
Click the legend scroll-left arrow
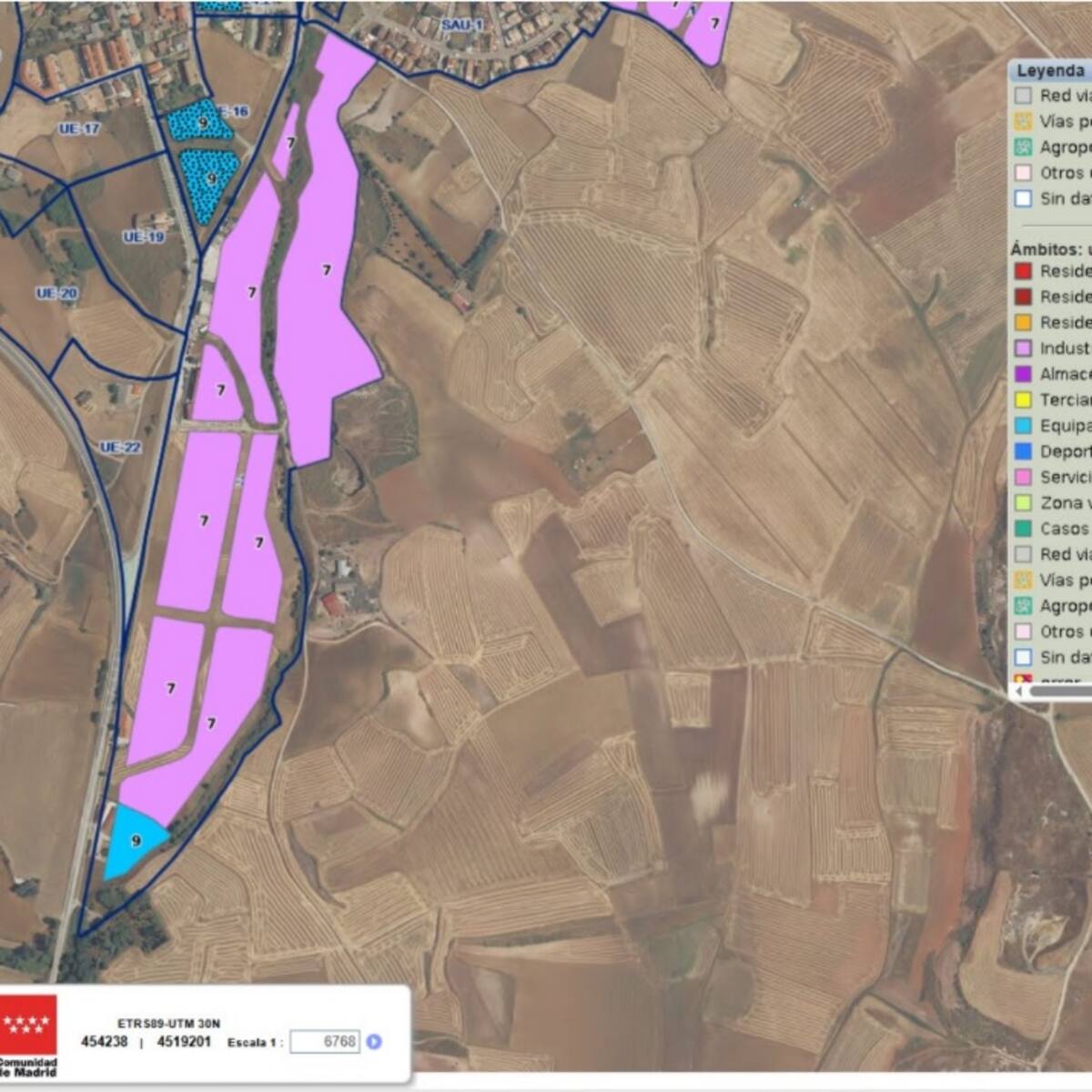click(x=1019, y=692)
